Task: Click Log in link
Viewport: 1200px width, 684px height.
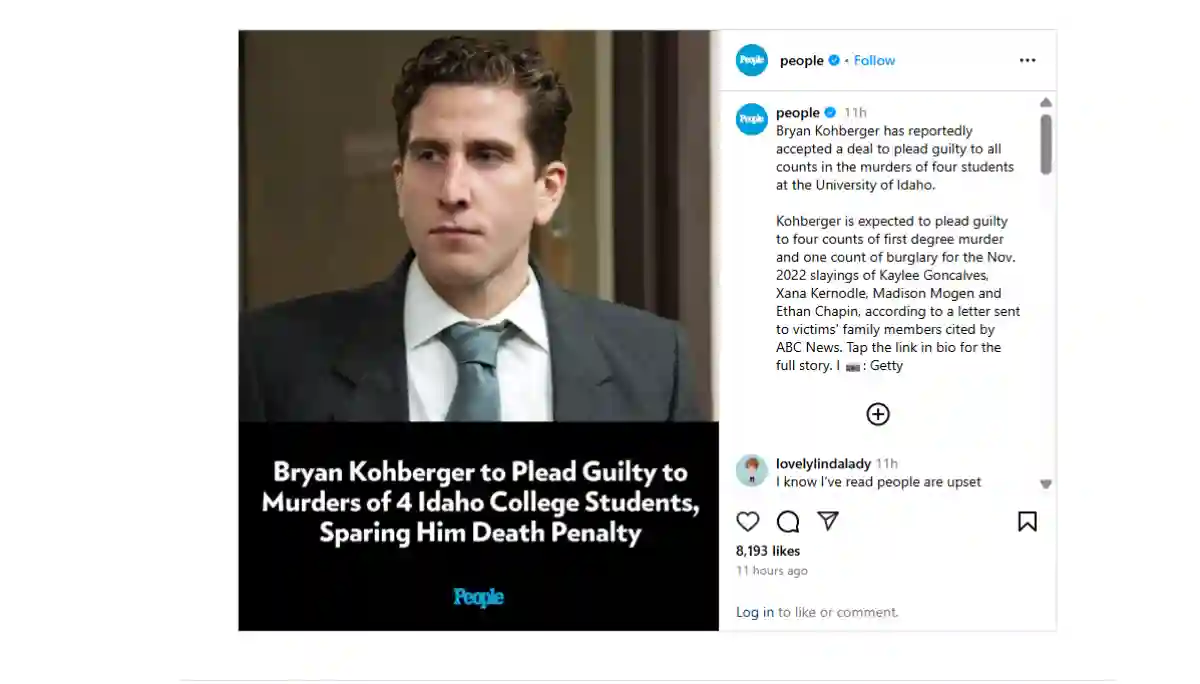Action: pos(755,612)
